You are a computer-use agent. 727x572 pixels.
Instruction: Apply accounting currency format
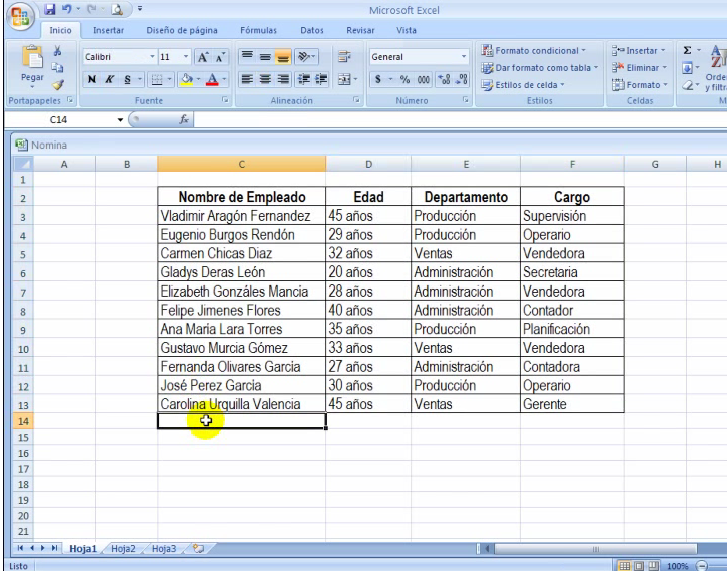pos(378,79)
